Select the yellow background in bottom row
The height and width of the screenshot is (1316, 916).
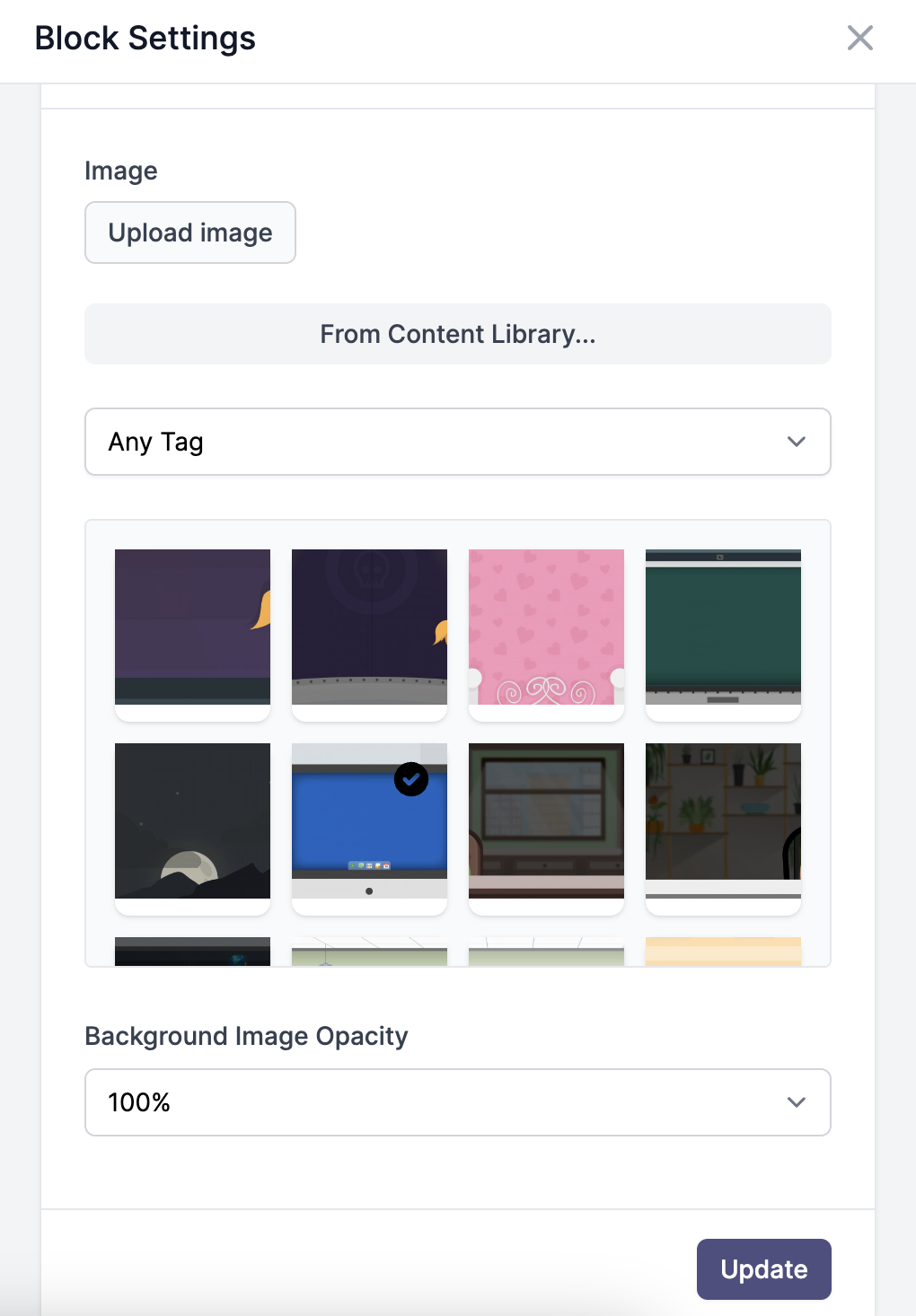click(723, 953)
